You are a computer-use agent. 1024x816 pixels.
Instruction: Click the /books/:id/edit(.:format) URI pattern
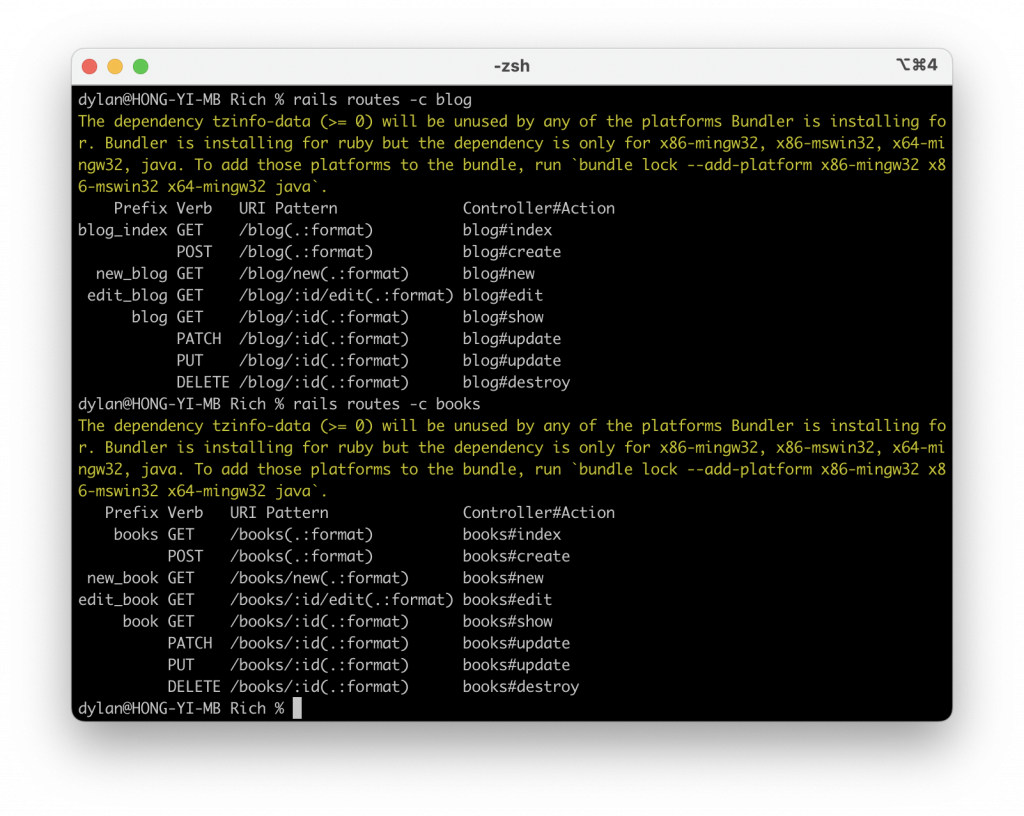click(x=342, y=600)
